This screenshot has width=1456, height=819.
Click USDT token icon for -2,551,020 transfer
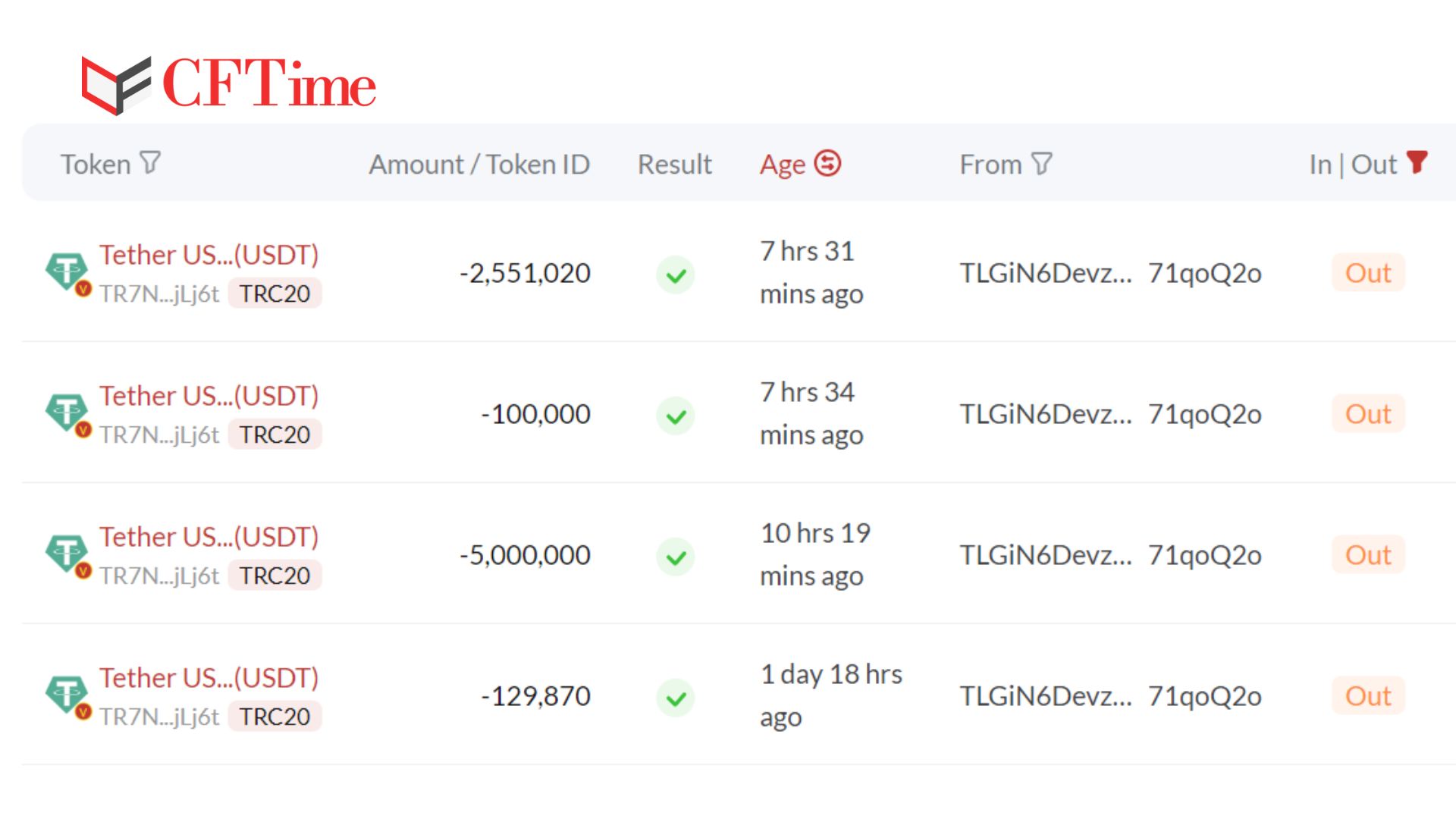click(67, 272)
